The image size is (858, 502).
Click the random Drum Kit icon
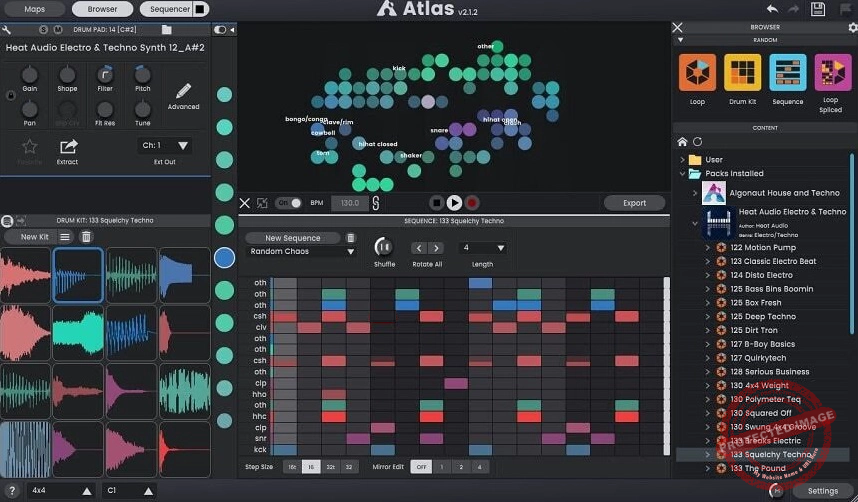[743, 72]
